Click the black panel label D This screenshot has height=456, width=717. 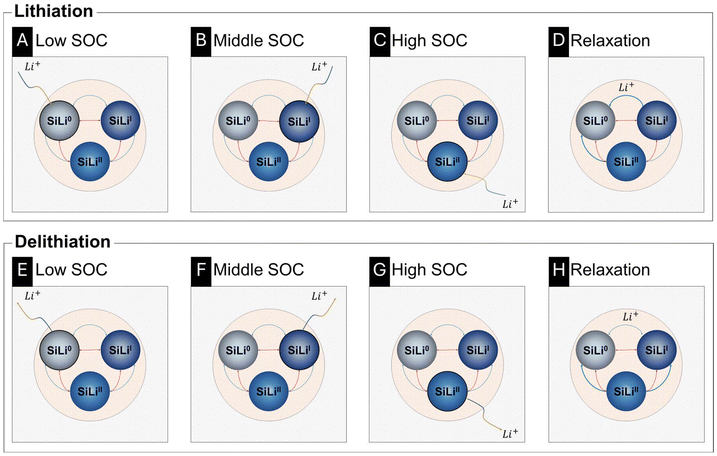coord(559,43)
